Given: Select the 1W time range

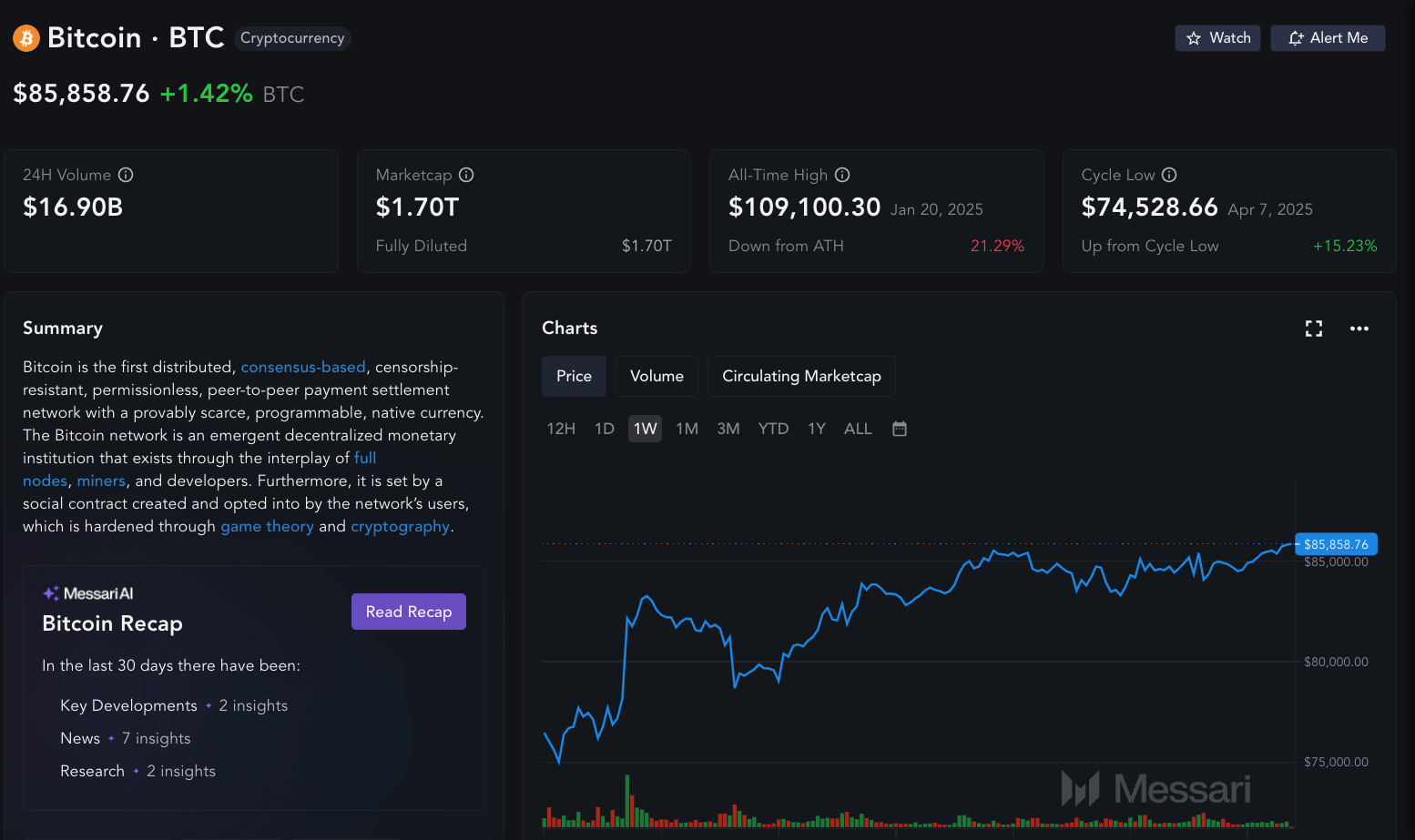Looking at the screenshot, I should coord(645,429).
